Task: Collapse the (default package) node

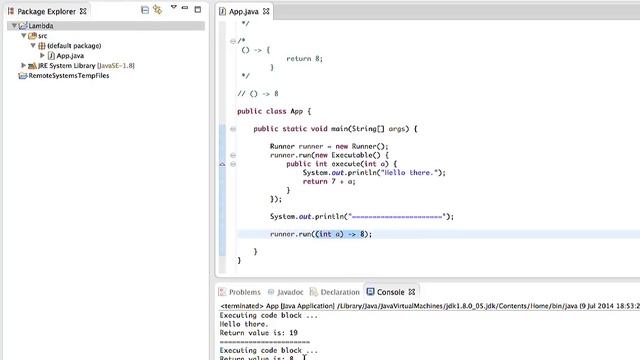Action: (x=33, y=45)
